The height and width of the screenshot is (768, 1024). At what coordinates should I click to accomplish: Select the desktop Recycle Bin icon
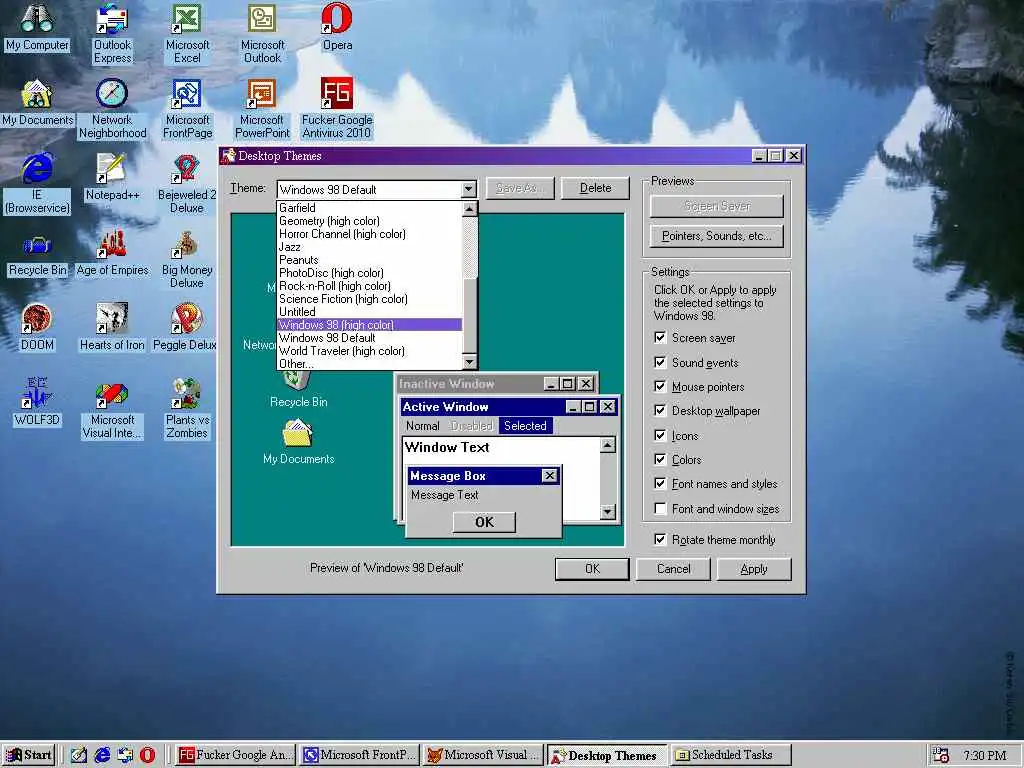tap(37, 256)
